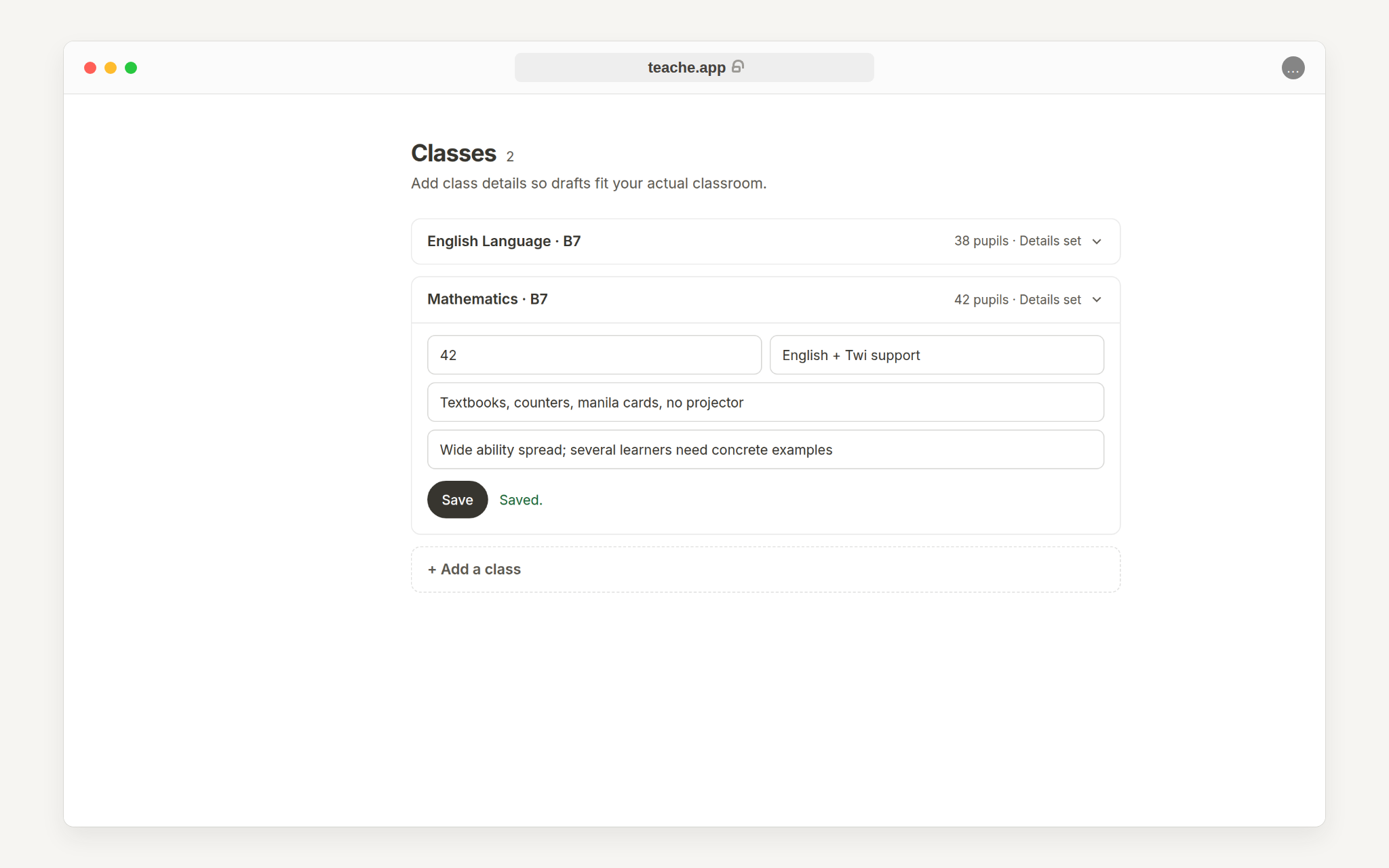This screenshot has width=1389, height=868.
Task: Minimize the window with the yellow button
Action: (111, 68)
